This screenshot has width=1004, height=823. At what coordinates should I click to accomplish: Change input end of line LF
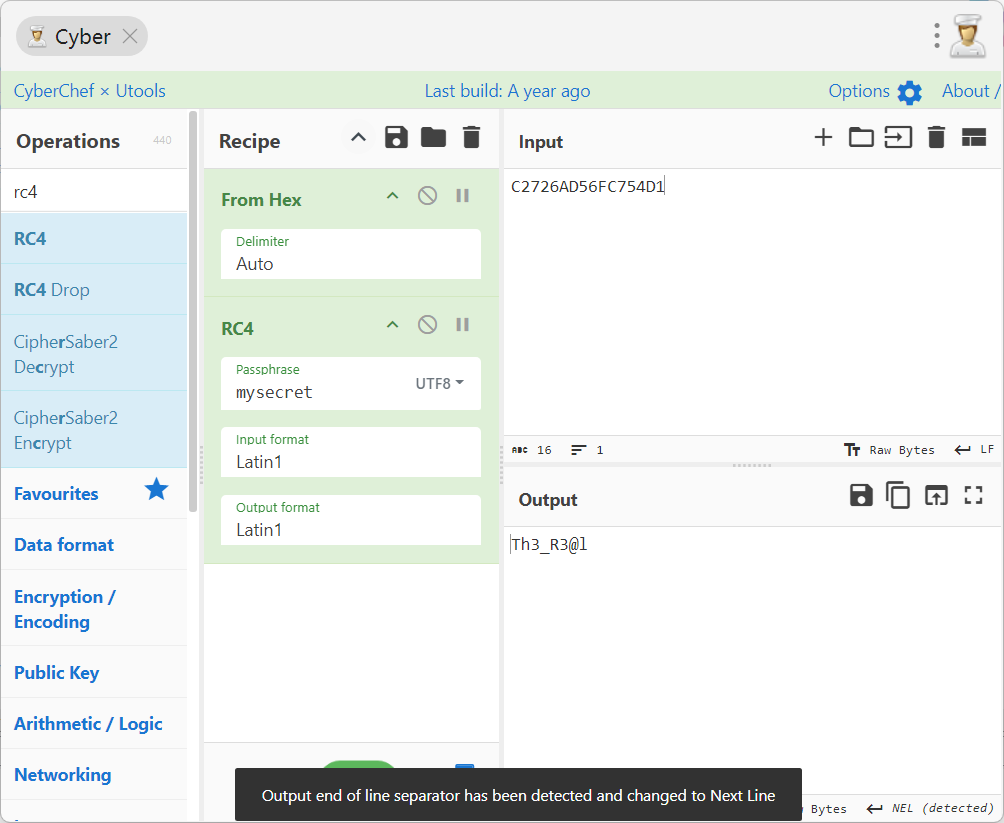click(974, 450)
